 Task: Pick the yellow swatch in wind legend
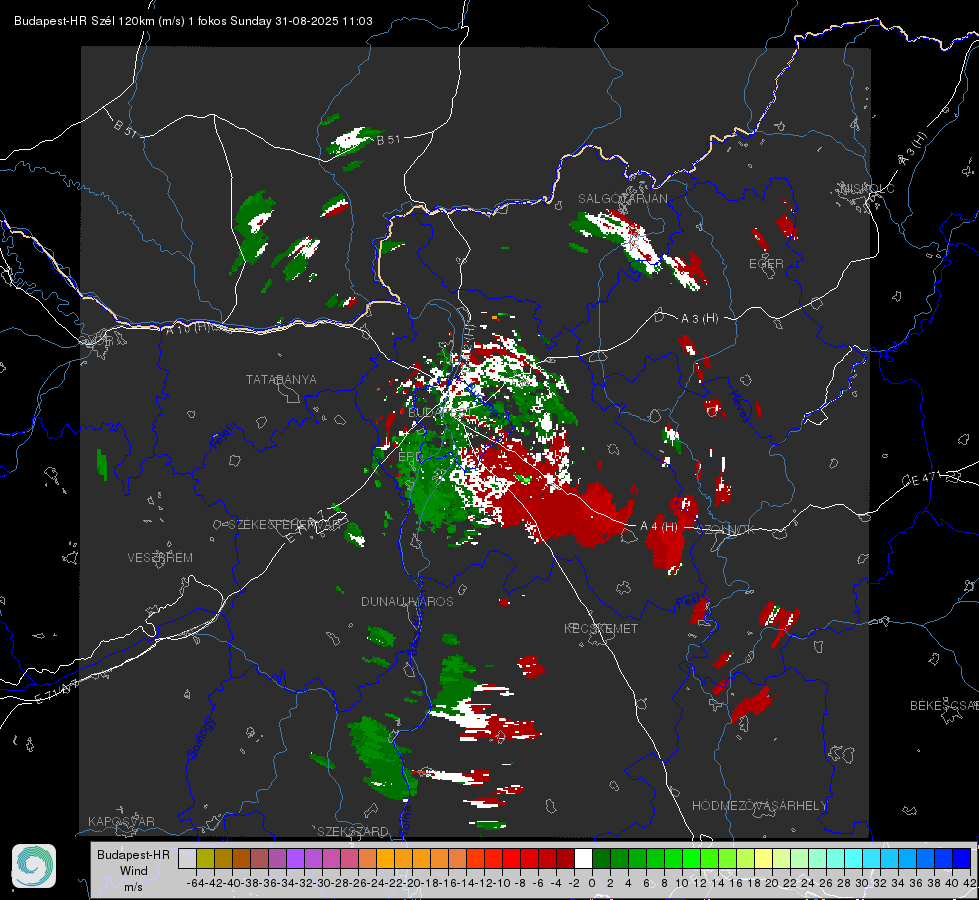[764, 858]
